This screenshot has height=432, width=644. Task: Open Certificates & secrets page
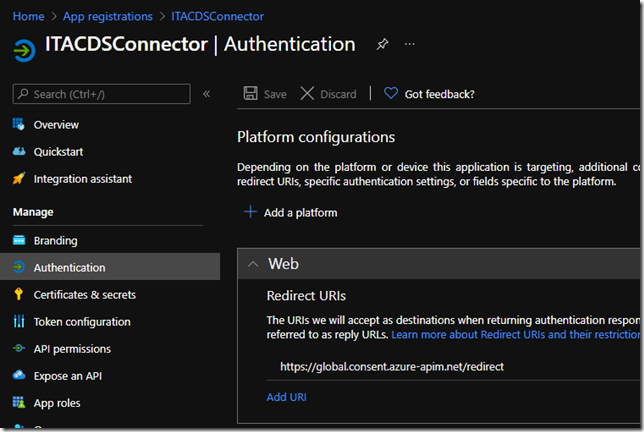[85, 295]
